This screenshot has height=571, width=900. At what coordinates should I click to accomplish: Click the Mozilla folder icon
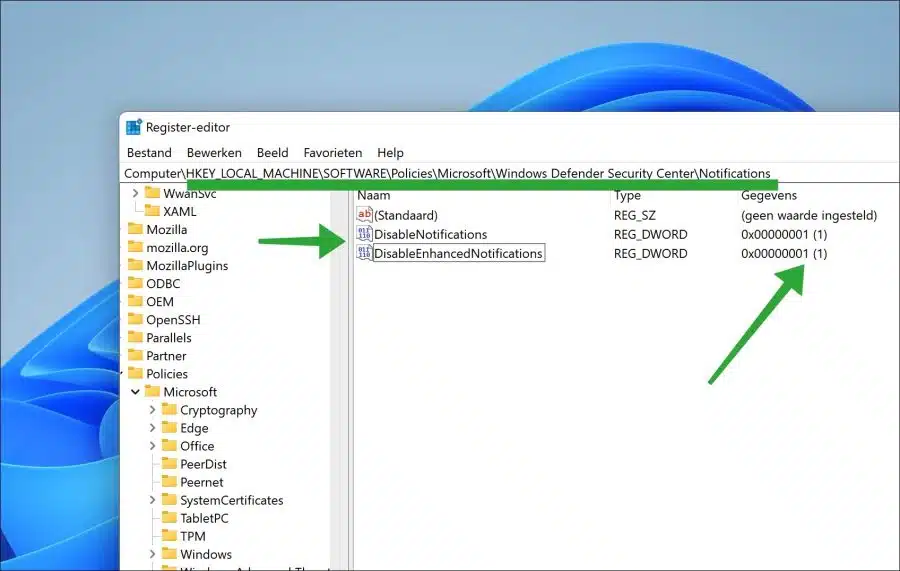135,229
